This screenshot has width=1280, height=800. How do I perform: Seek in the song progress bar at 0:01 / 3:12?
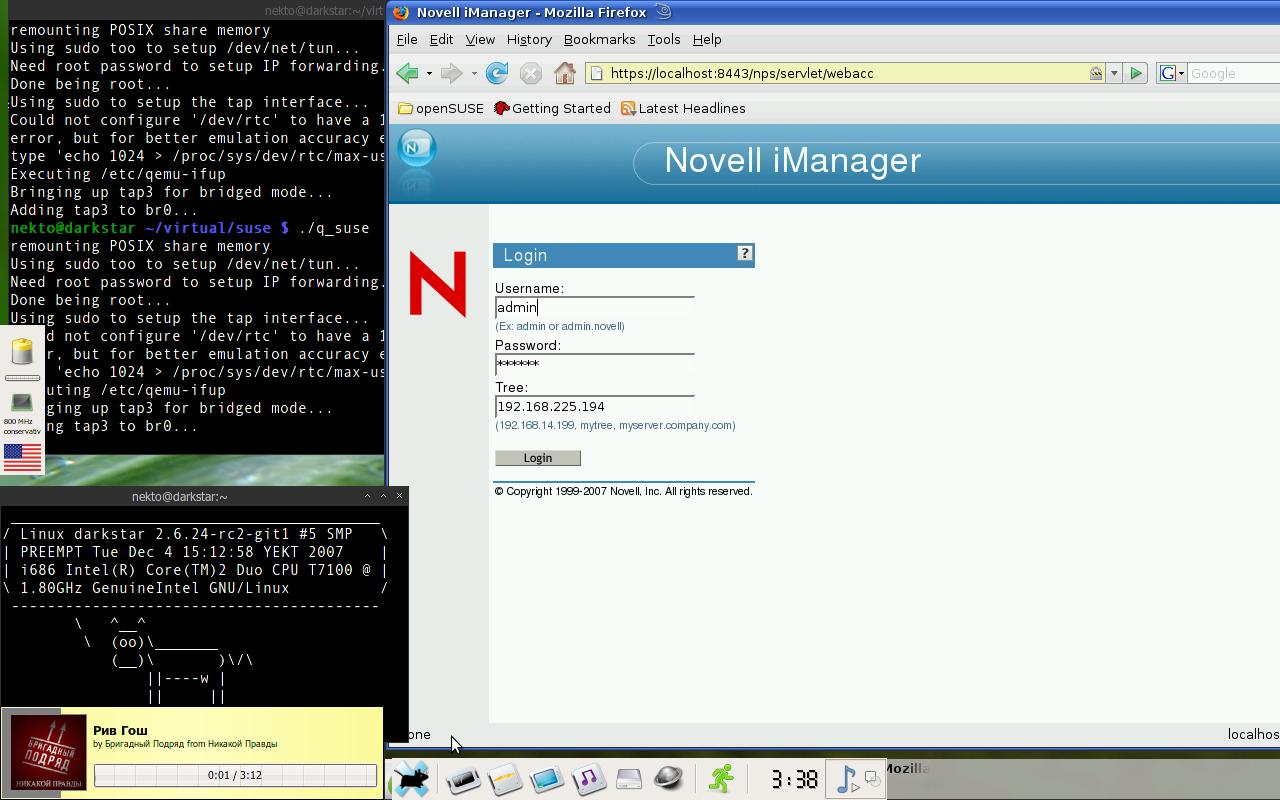click(x=235, y=775)
